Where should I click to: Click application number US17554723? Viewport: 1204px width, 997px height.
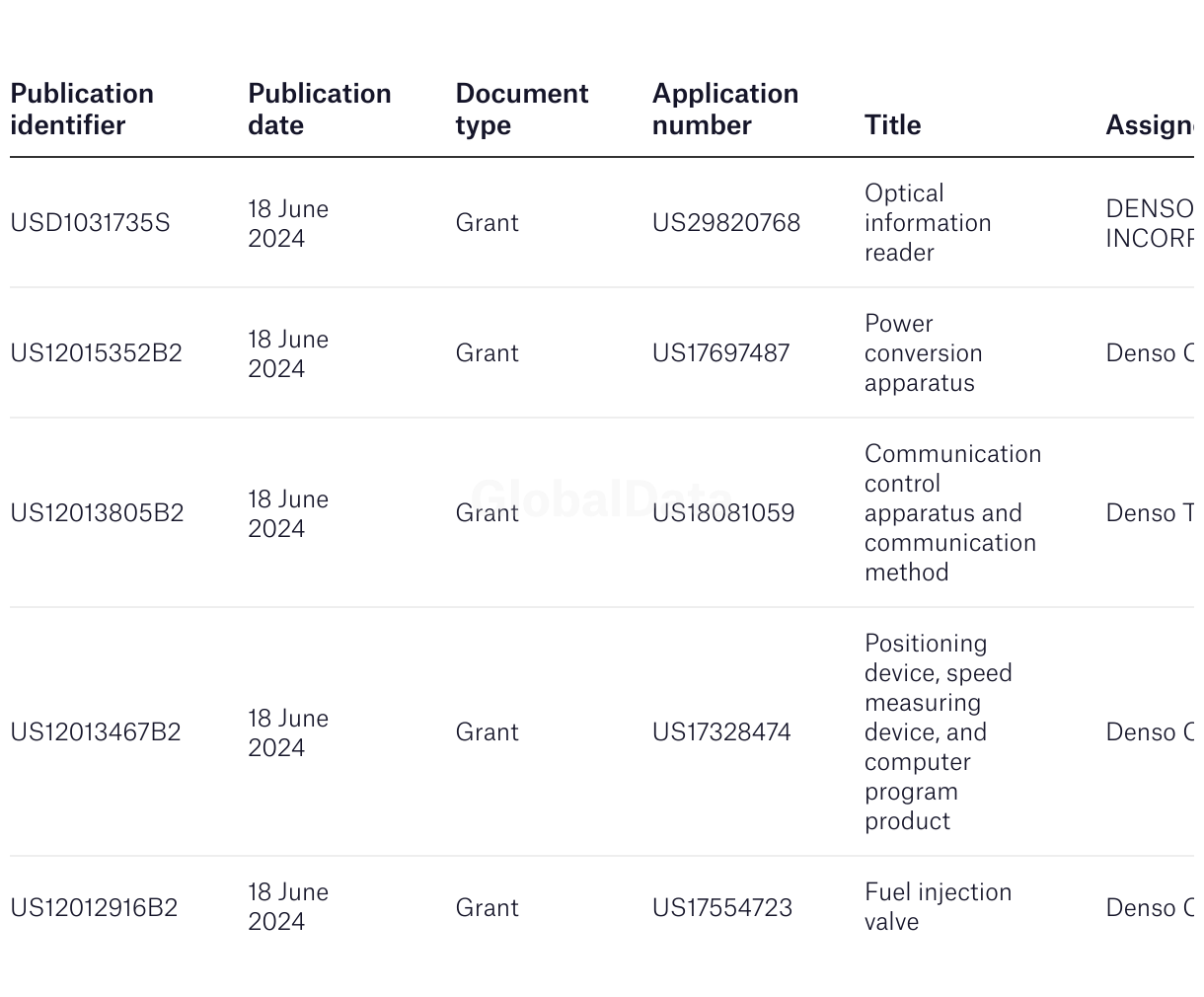[721, 908]
